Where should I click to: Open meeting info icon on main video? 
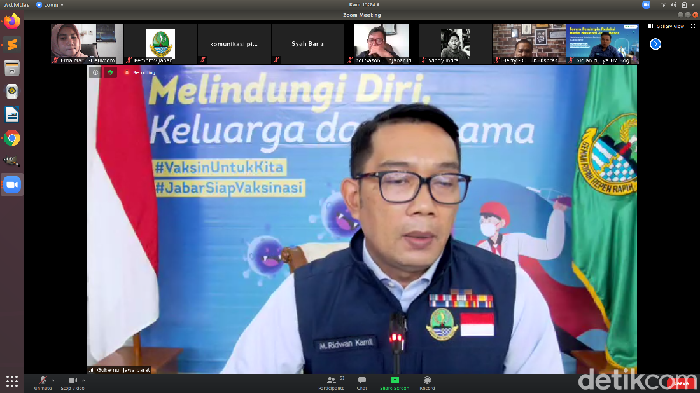95,72
